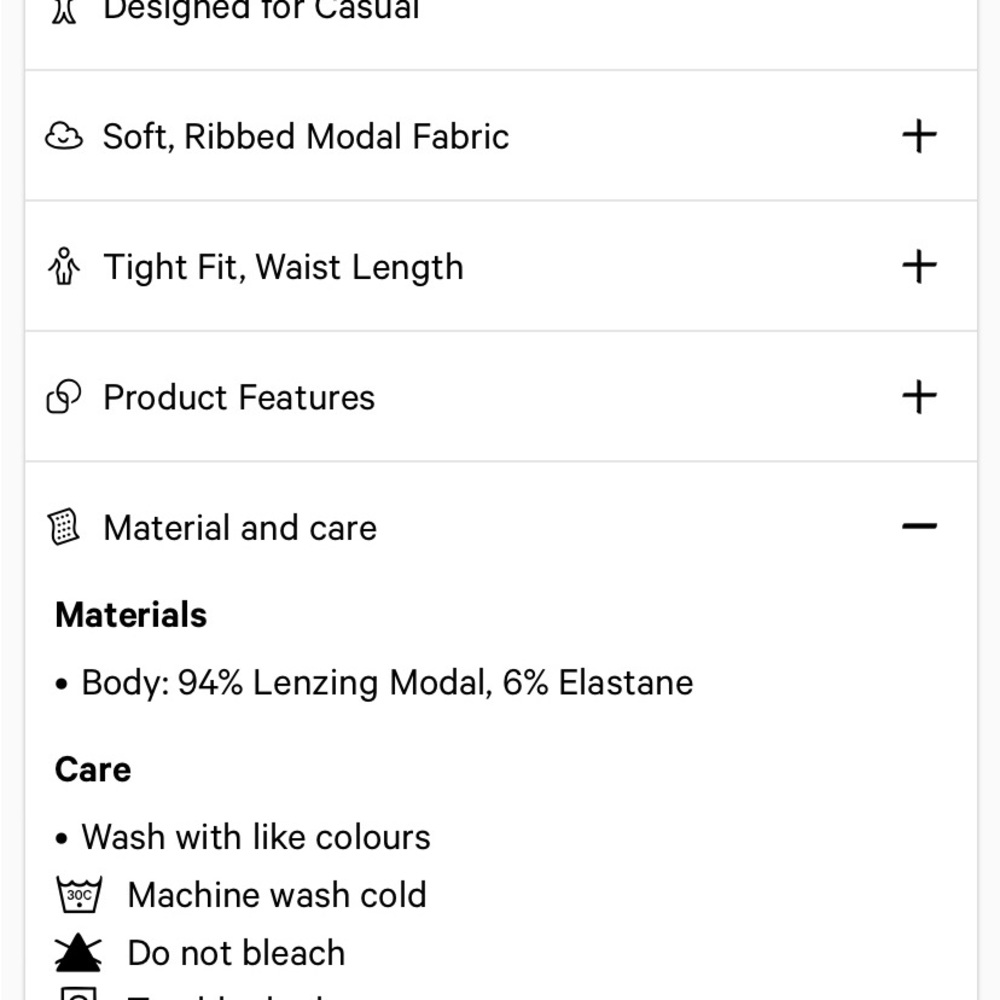The width and height of the screenshot is (1000, 1000).
Task: Click the 30C machine wash symbol
Action: [79, 895]
